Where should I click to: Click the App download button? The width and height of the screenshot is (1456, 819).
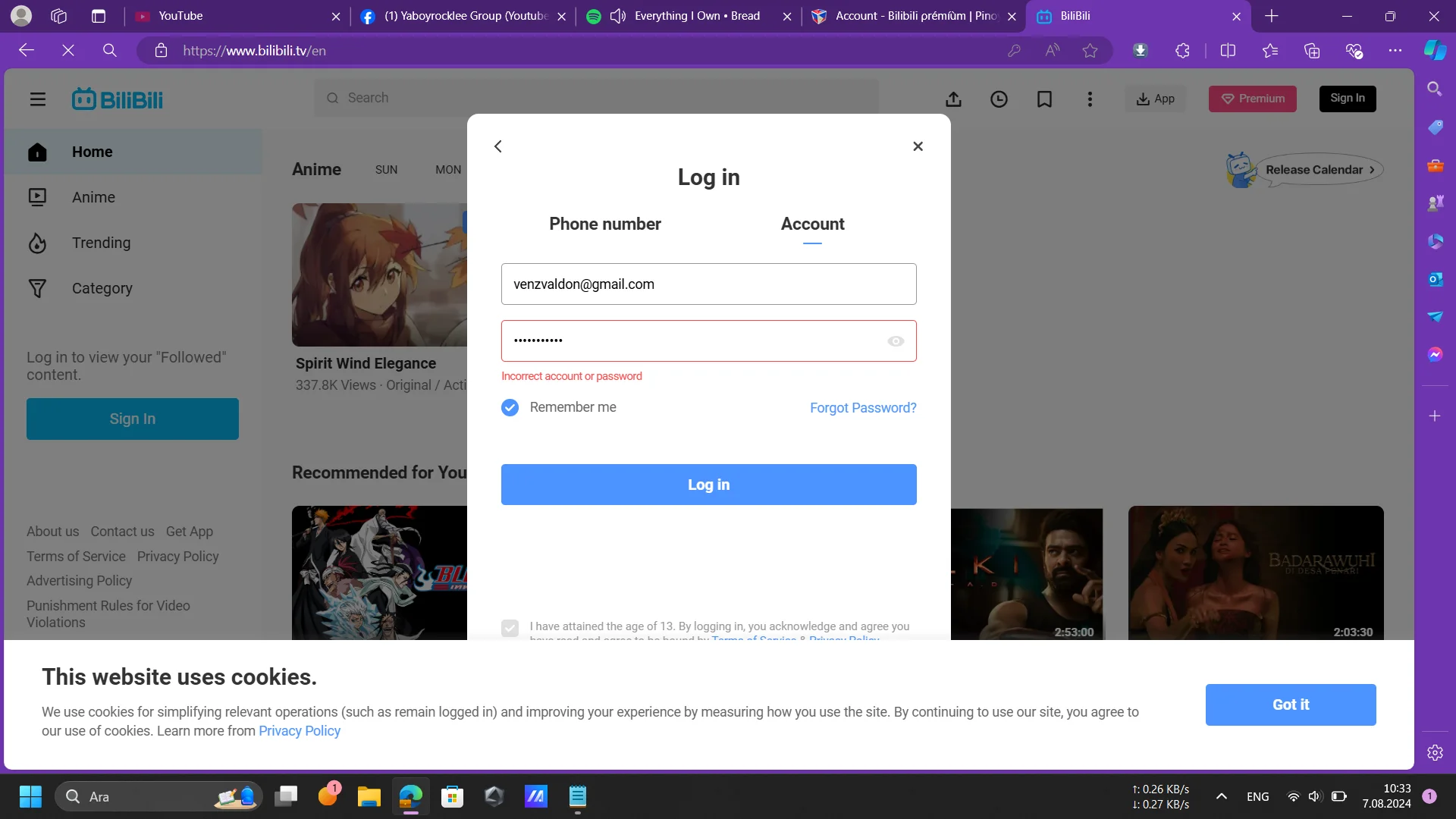click(x=1155, y=99)
